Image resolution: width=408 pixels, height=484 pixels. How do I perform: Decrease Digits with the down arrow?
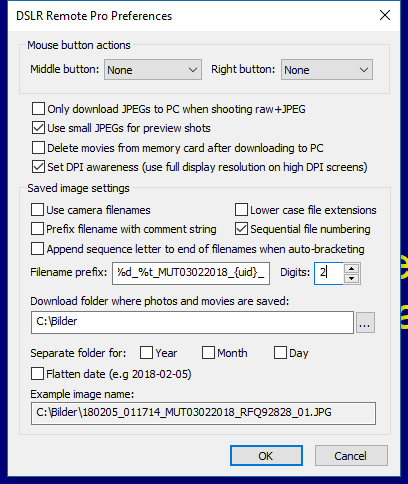pos(352,279)
